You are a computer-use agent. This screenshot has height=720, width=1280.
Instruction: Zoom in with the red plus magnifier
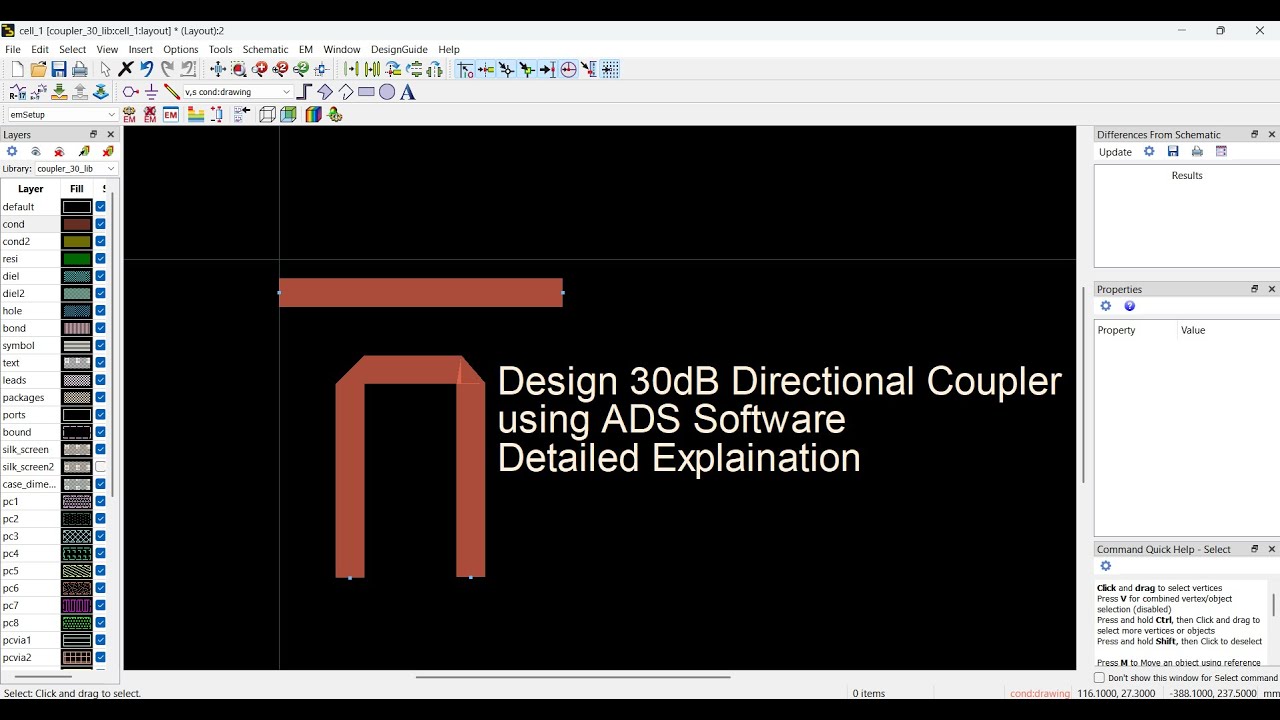click(260, 69)
